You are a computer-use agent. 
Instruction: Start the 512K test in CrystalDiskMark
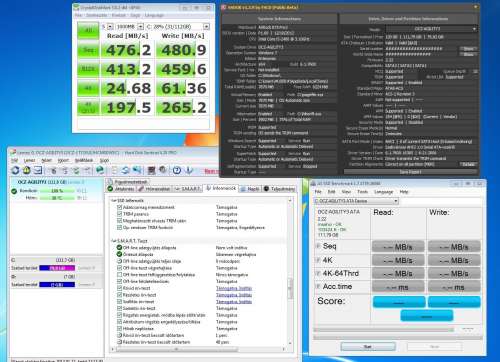[88, 69]
